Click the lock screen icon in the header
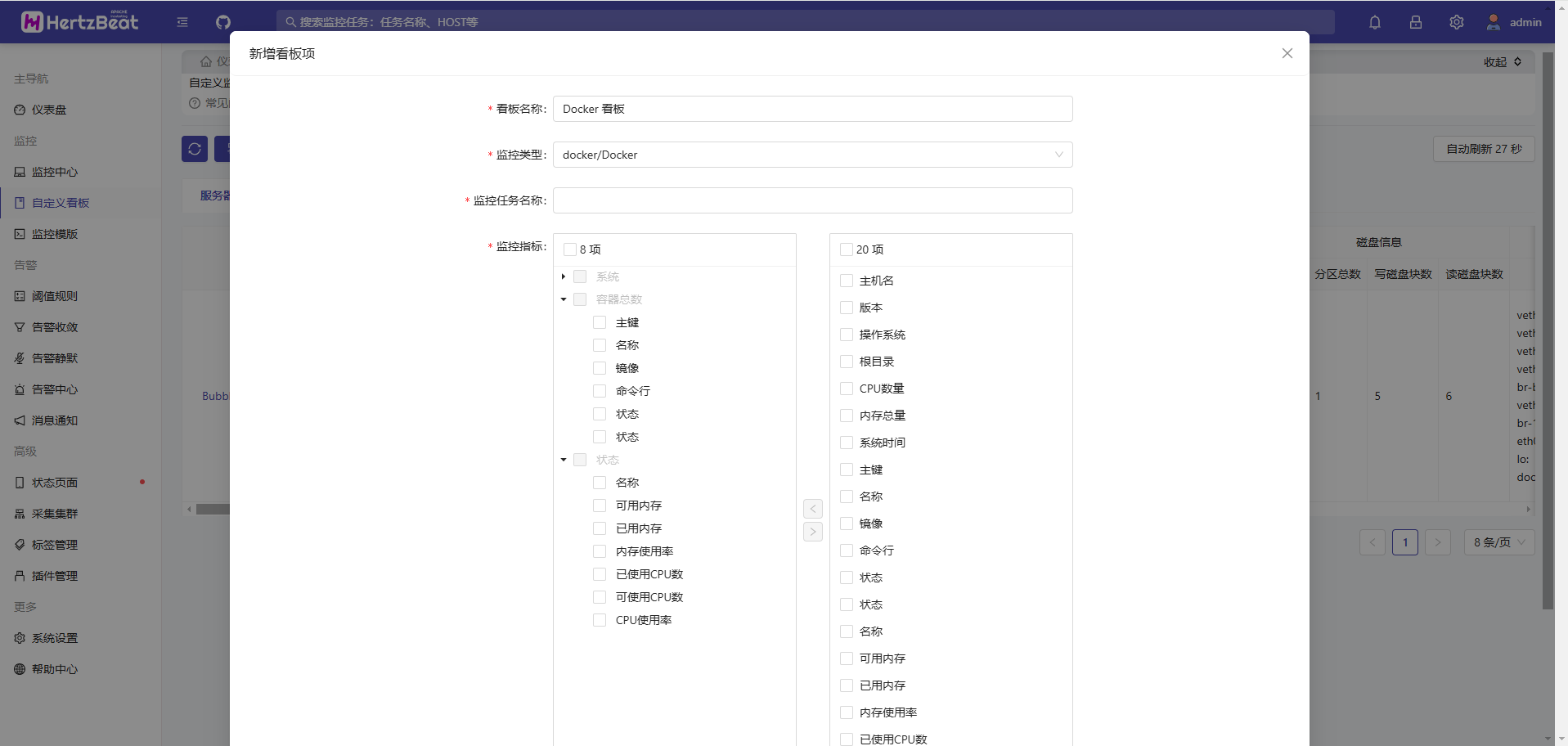 coord(1416,22)
